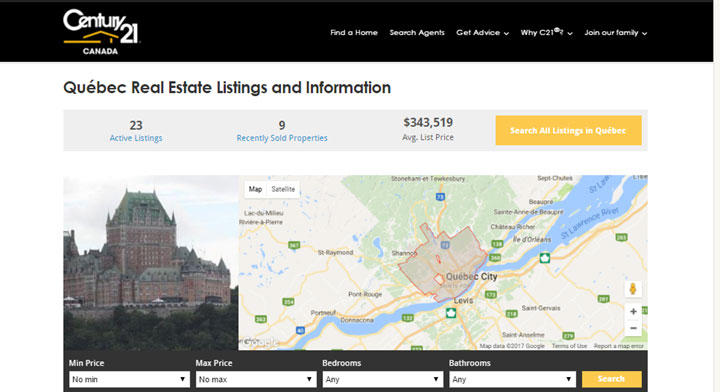720x392 pixels.
Task: Click the Street View pegman icon
Action: coord(633,289)
